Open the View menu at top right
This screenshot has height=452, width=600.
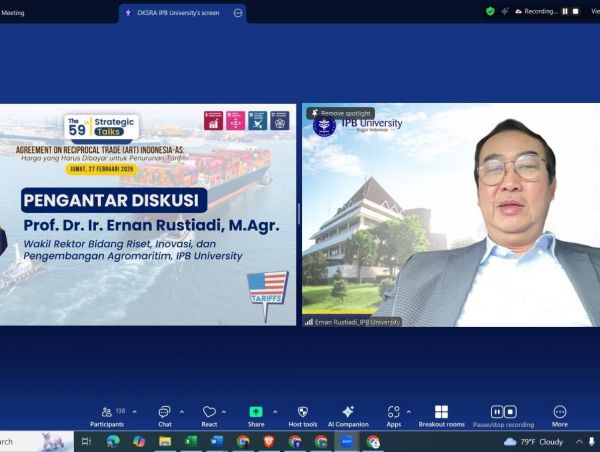[x=595, y=11]
